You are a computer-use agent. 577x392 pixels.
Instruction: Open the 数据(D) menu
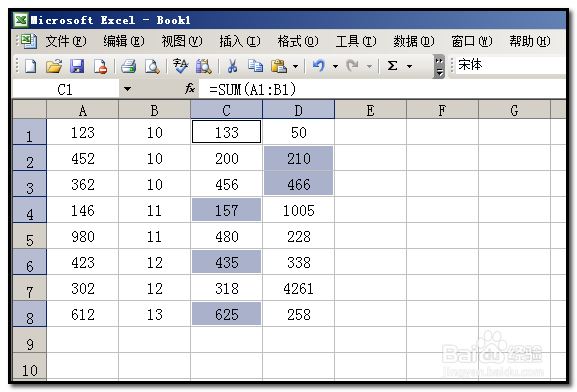coord(414,41)
